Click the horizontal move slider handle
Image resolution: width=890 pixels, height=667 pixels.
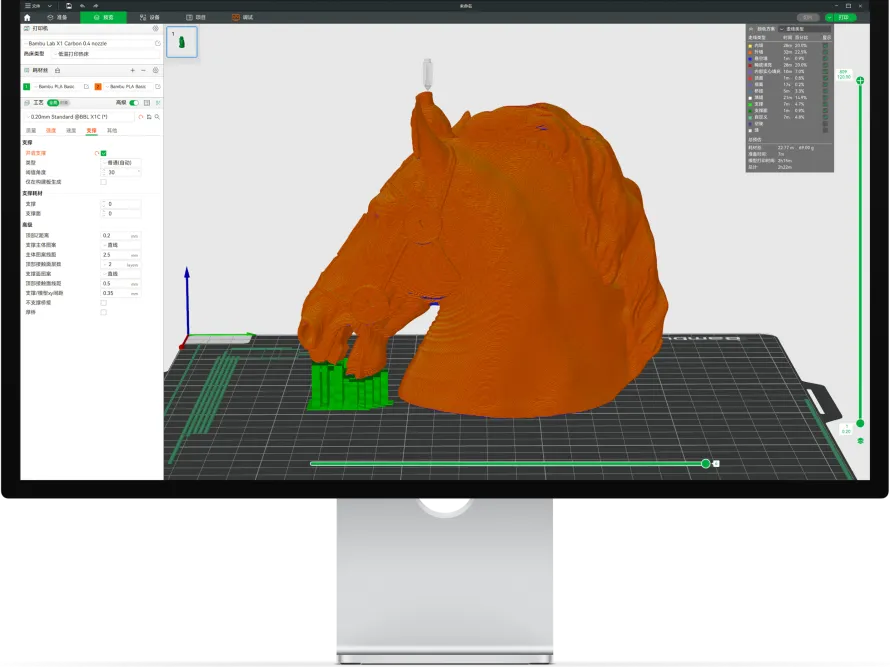[706, 464]
